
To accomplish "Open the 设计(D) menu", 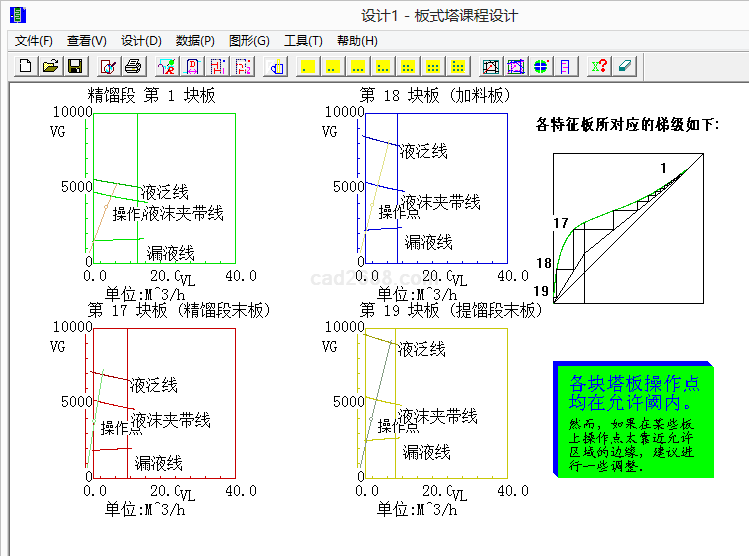I will coord(141,41).
